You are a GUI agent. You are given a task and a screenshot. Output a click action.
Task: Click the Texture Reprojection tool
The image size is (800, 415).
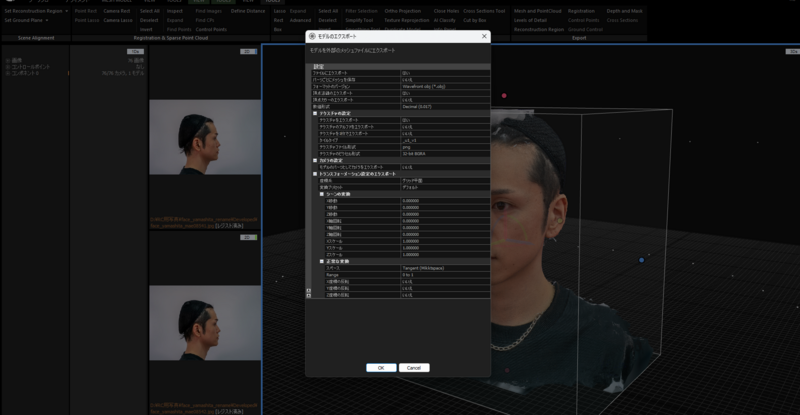[407, 20]
